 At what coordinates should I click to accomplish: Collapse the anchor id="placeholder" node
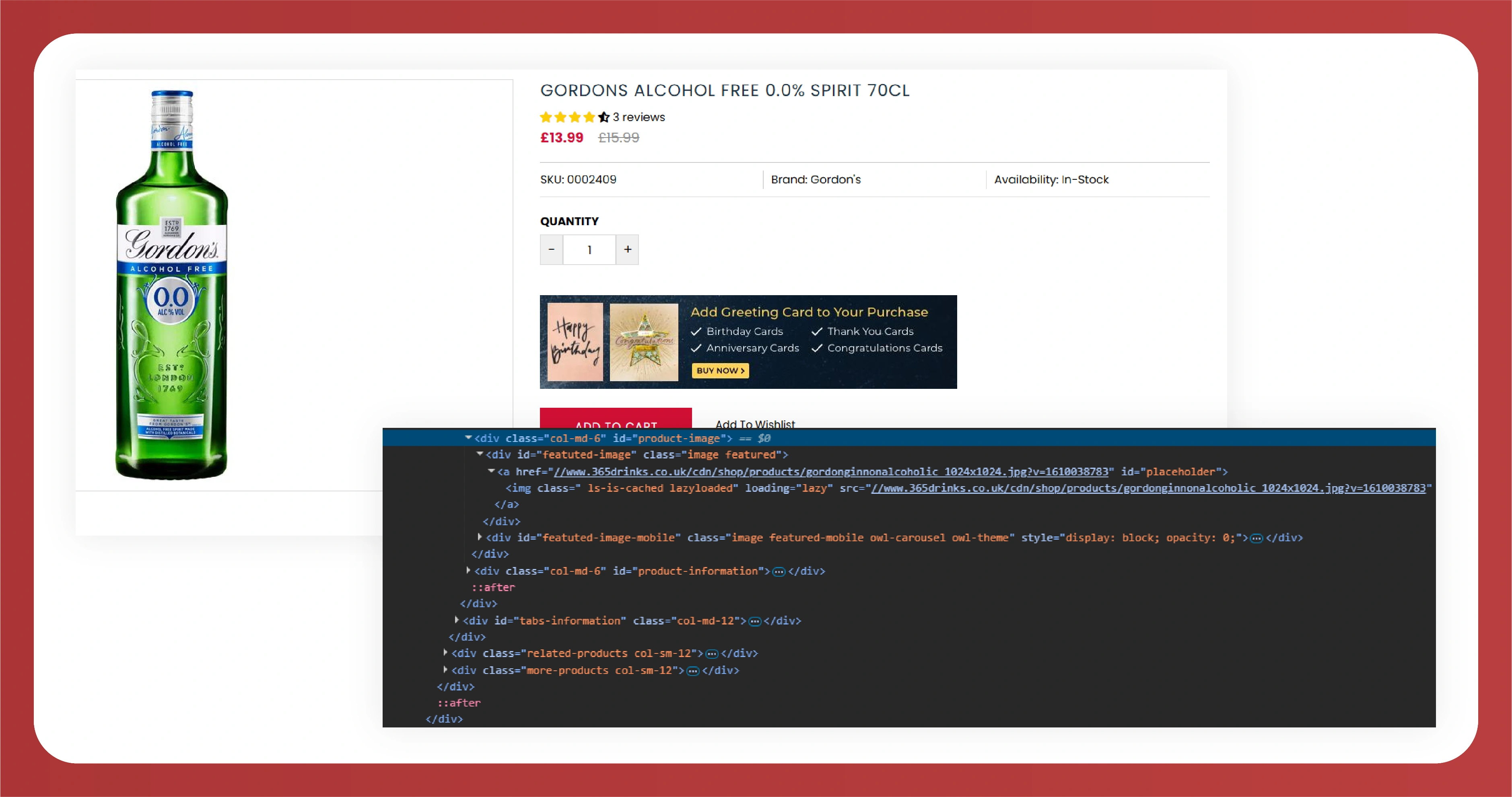tap(491, 471)
